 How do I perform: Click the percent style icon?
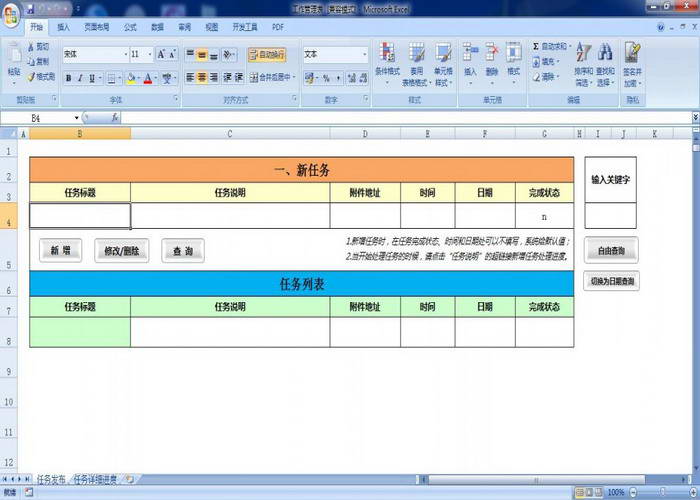pyautogui.click(x=326, y=79)
